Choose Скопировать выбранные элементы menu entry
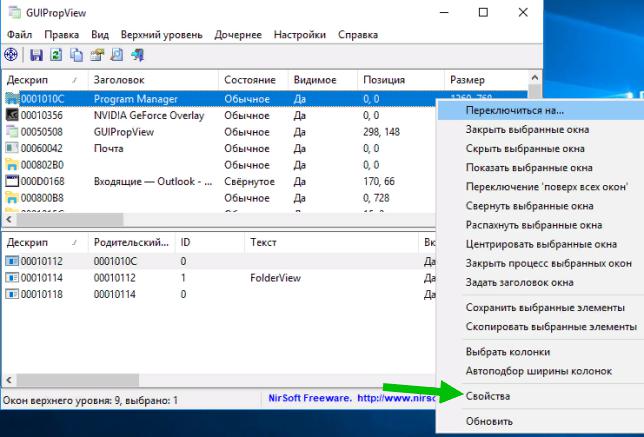 pyautogui.click(x=540, y=327)
